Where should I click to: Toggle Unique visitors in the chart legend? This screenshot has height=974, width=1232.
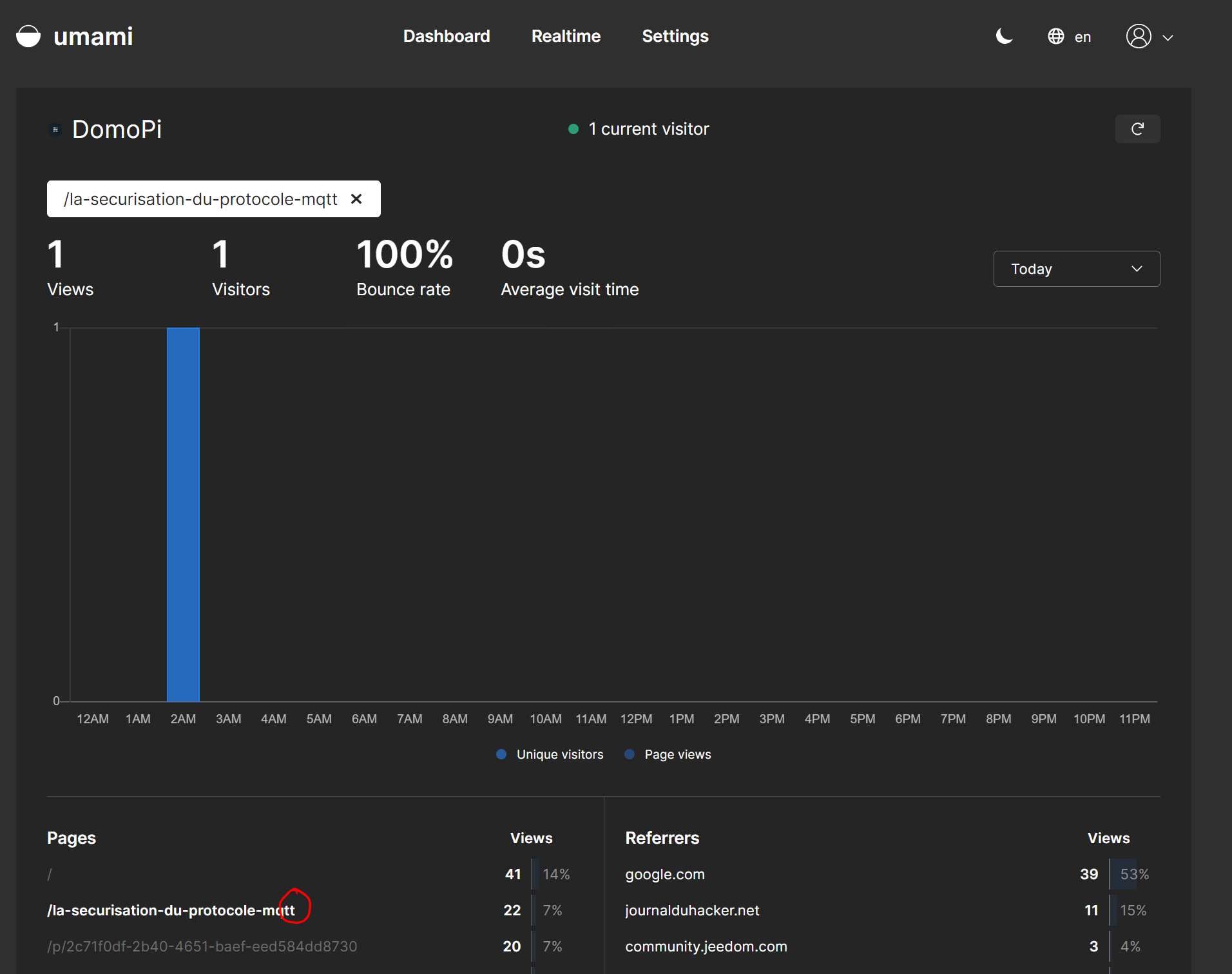pos(550,754)
